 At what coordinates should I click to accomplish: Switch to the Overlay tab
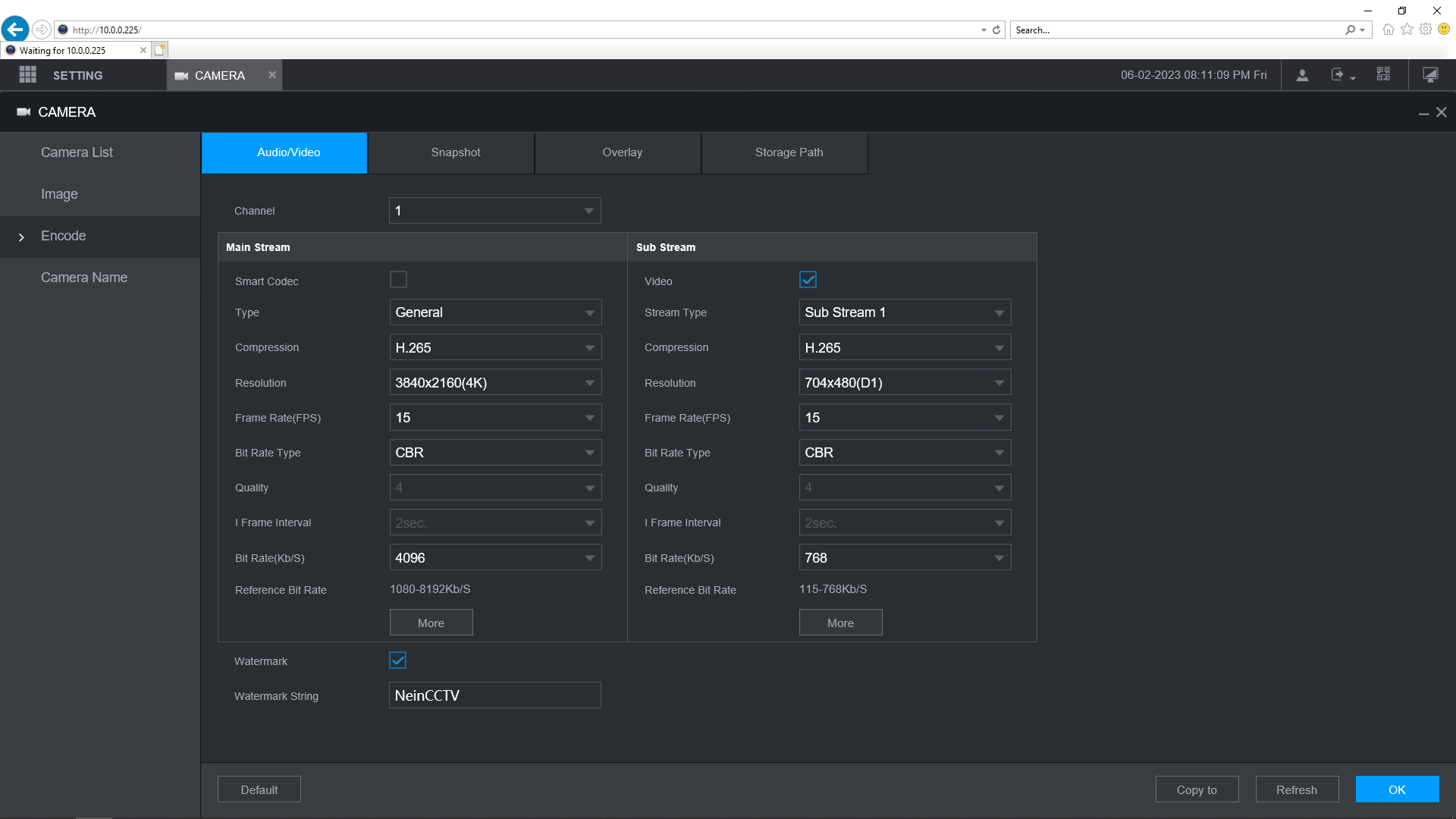(618, 152)
